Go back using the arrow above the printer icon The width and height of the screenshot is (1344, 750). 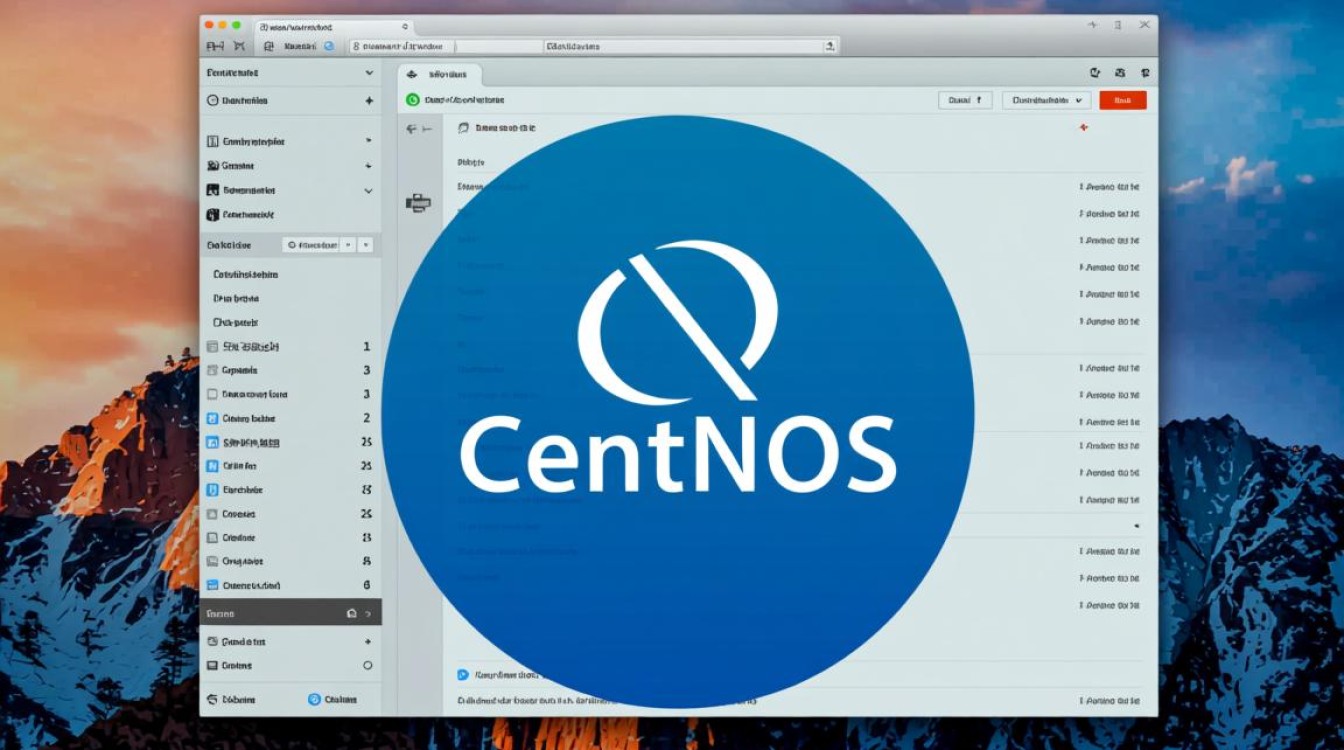click(411, 129)
